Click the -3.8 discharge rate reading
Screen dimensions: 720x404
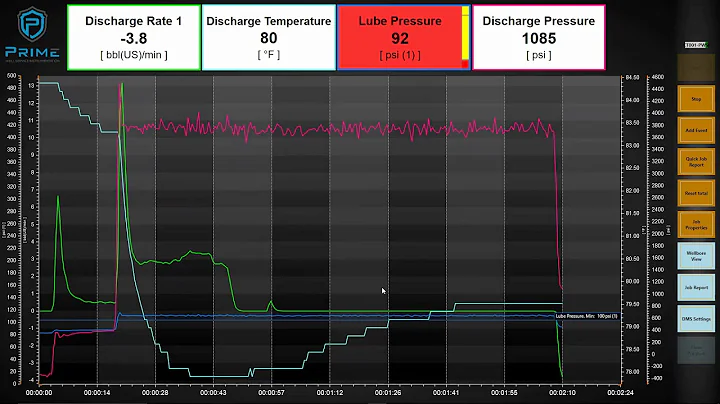[x=134, y=39]
